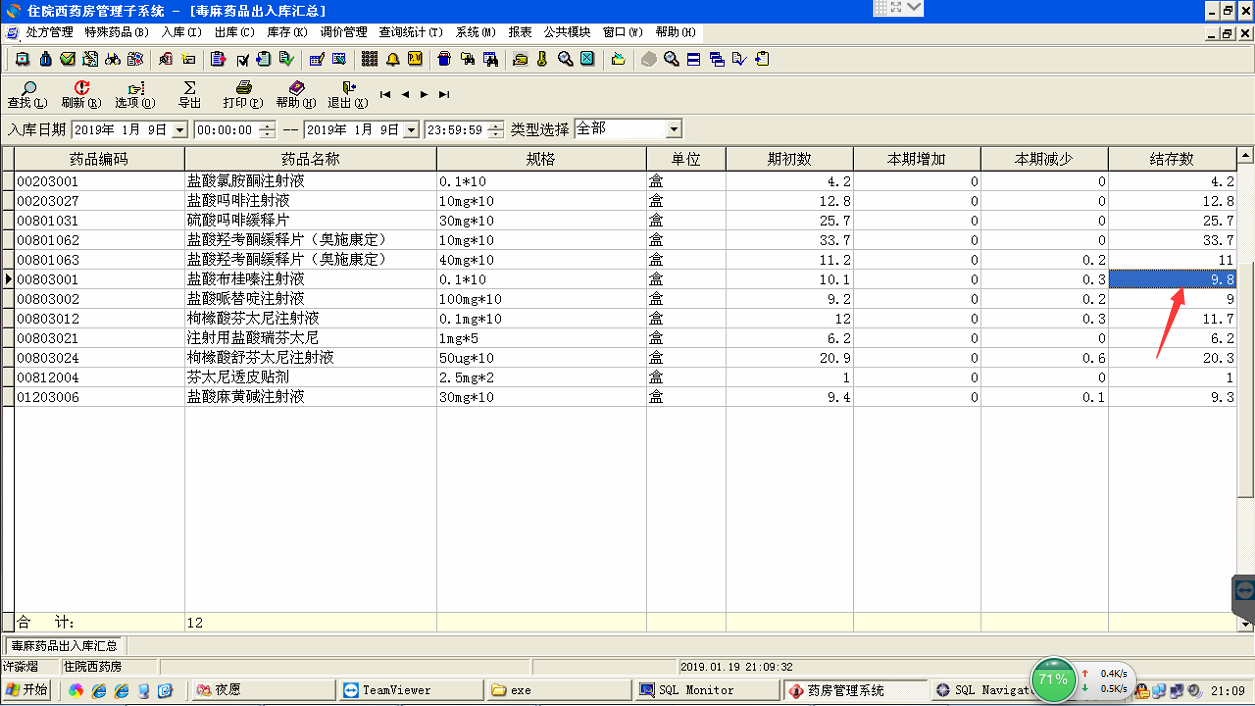The height and width of the screenshot is (706, 1255).
Task: Open the 特殊药品 menu
Action: 116,32
